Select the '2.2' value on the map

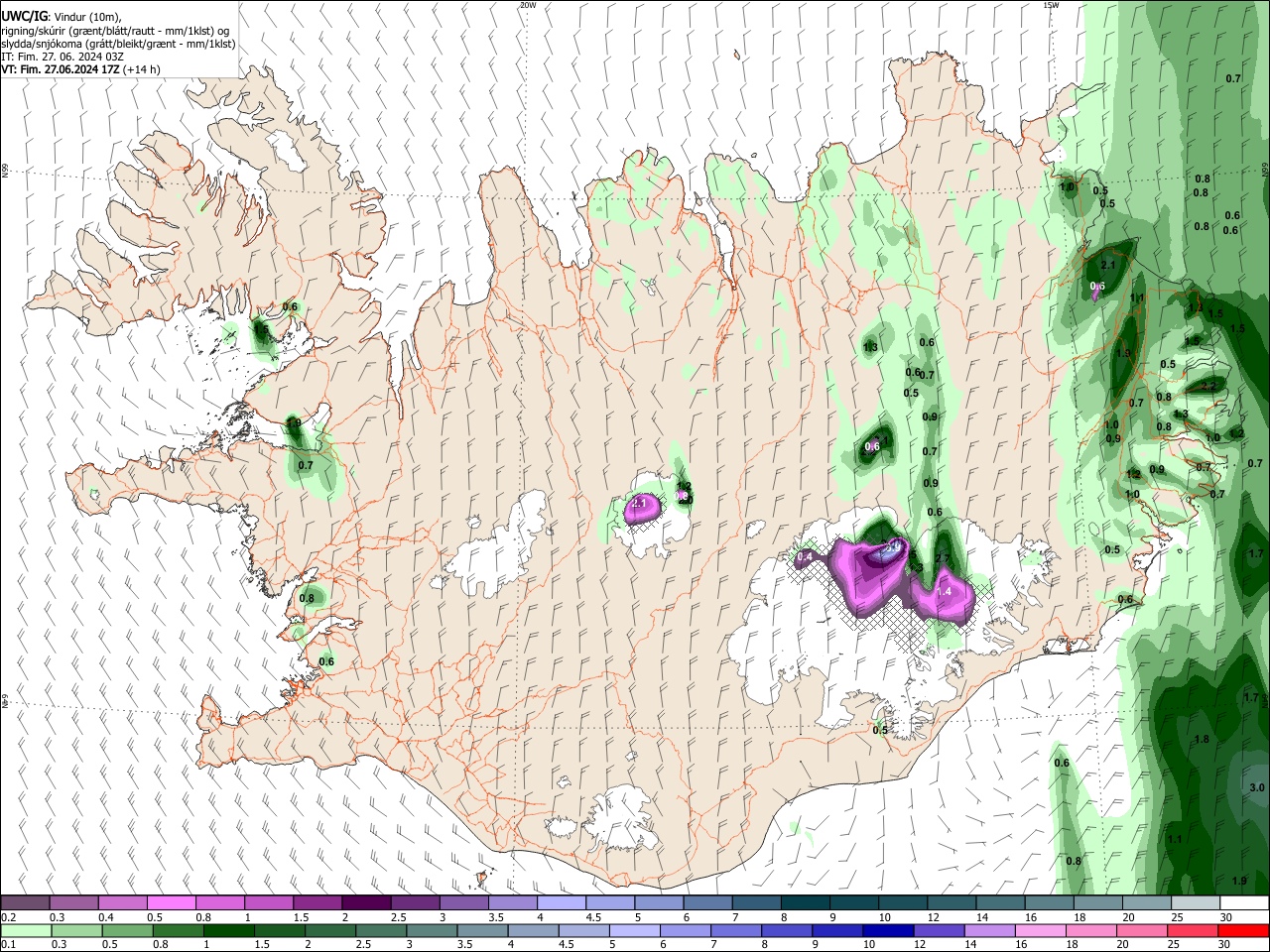point(1208,386)
